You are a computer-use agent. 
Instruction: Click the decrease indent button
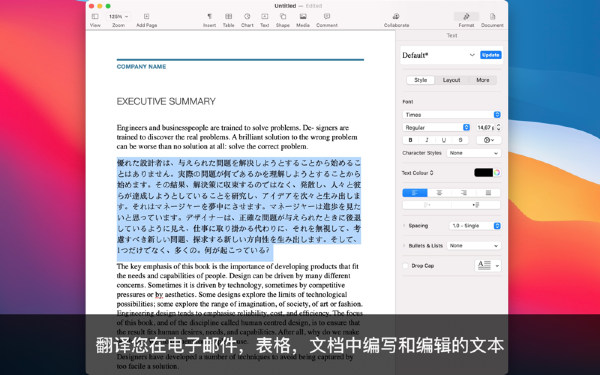427,205
